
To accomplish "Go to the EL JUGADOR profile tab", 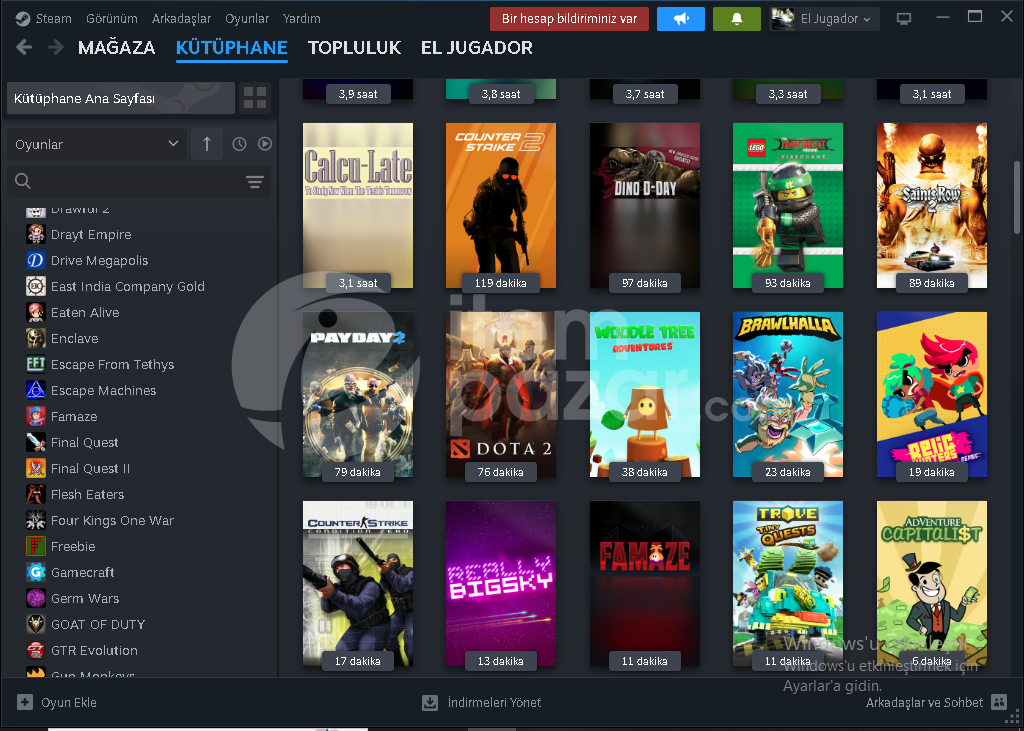I will tap(477, 48).
